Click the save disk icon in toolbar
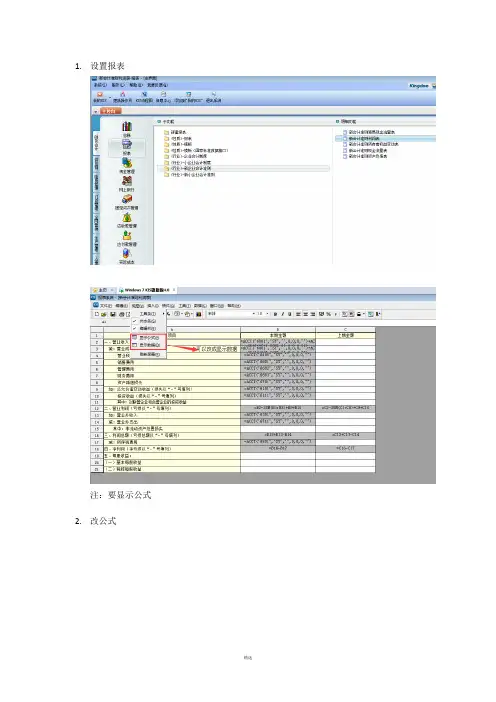The width and height of the screenshot is (496, 702). [x=113, y=314]
